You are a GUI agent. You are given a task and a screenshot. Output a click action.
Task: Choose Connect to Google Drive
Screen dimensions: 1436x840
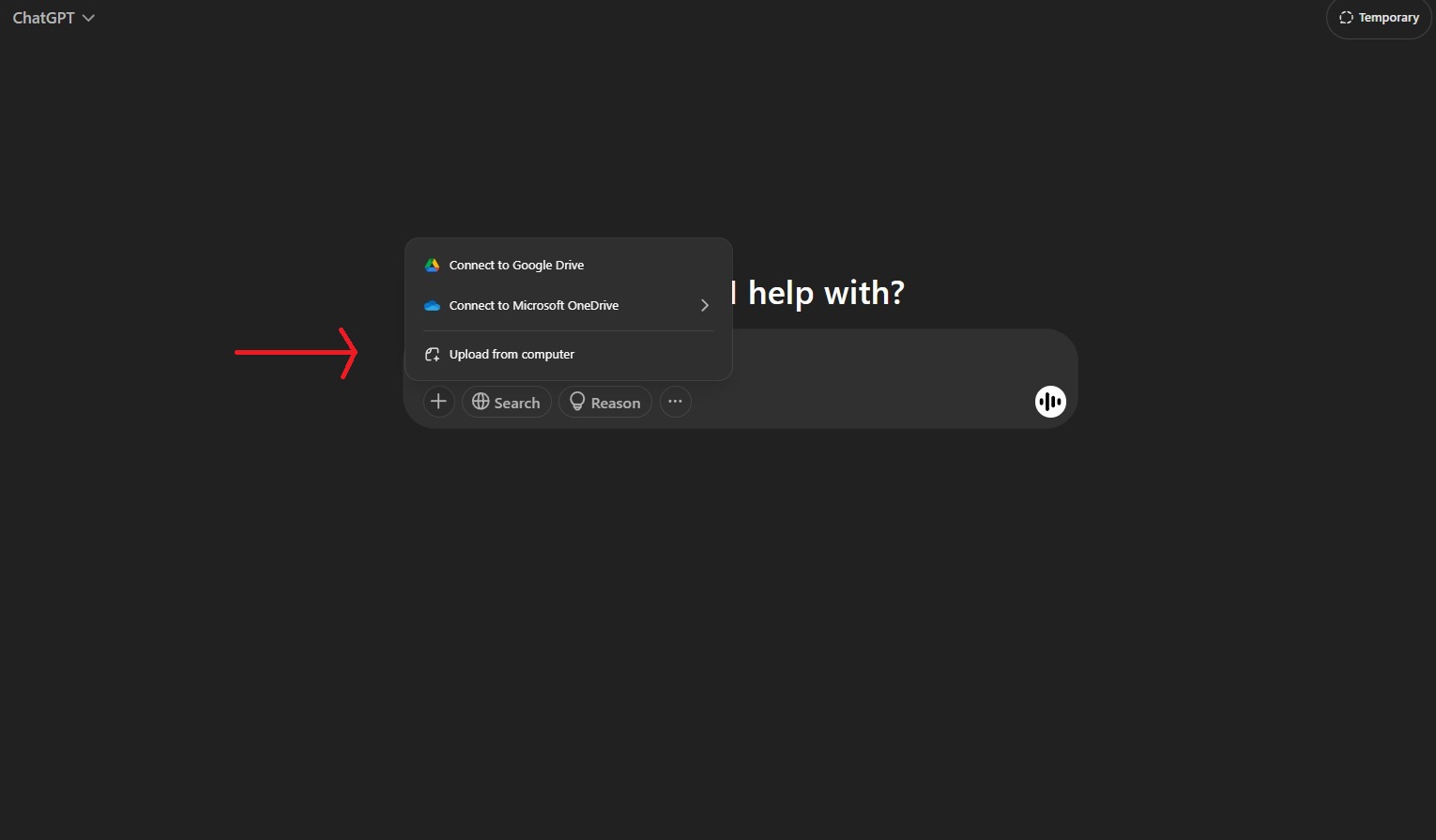pos(568,266)
